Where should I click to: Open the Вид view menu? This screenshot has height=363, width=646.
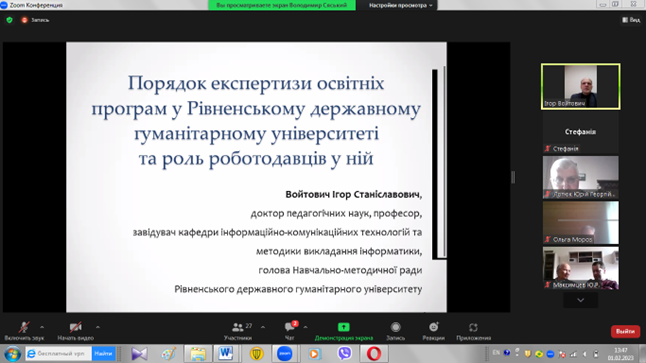[631, 20]
